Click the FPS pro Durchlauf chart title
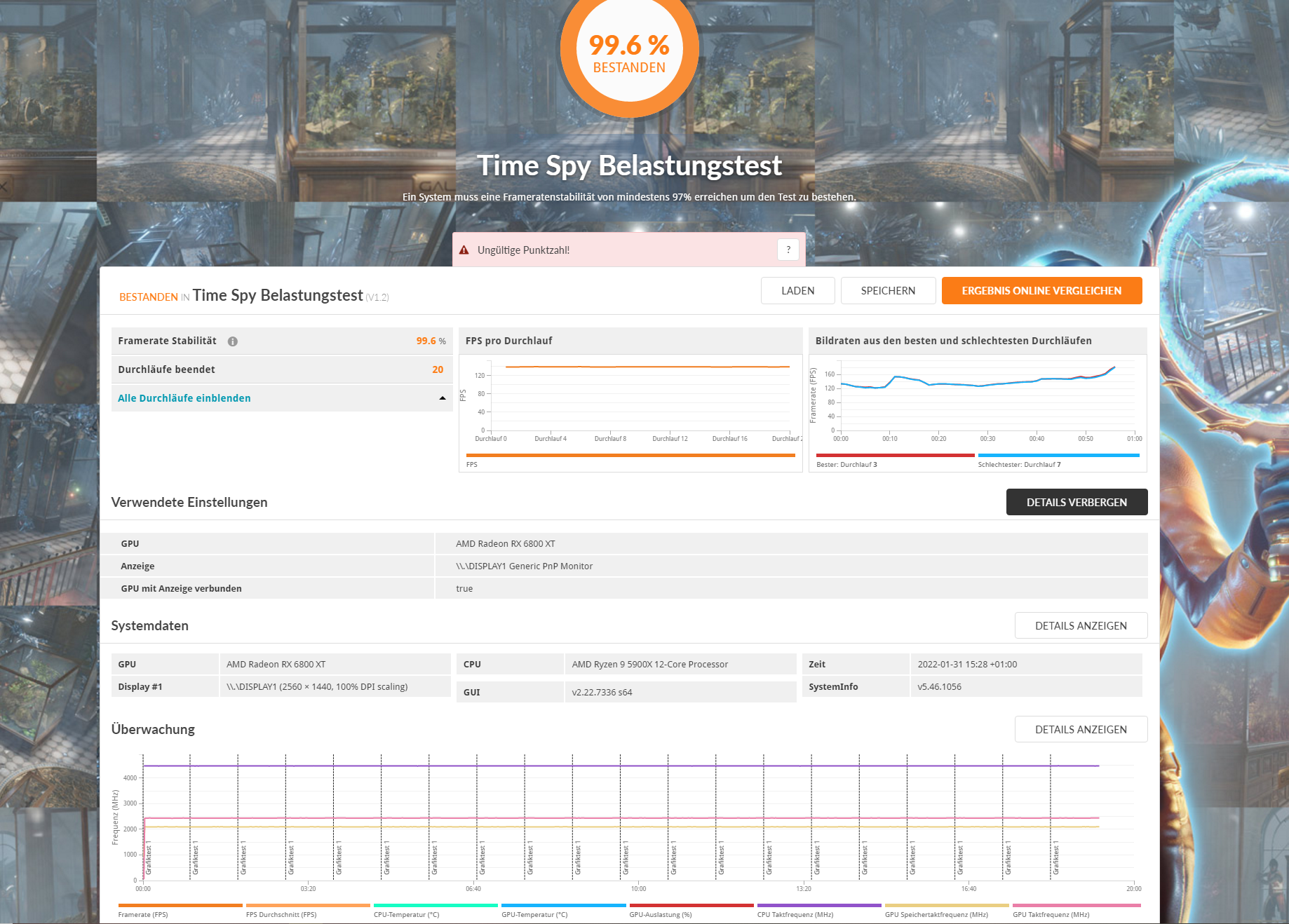Screen dimensions: 1289x924 [508, 341]
